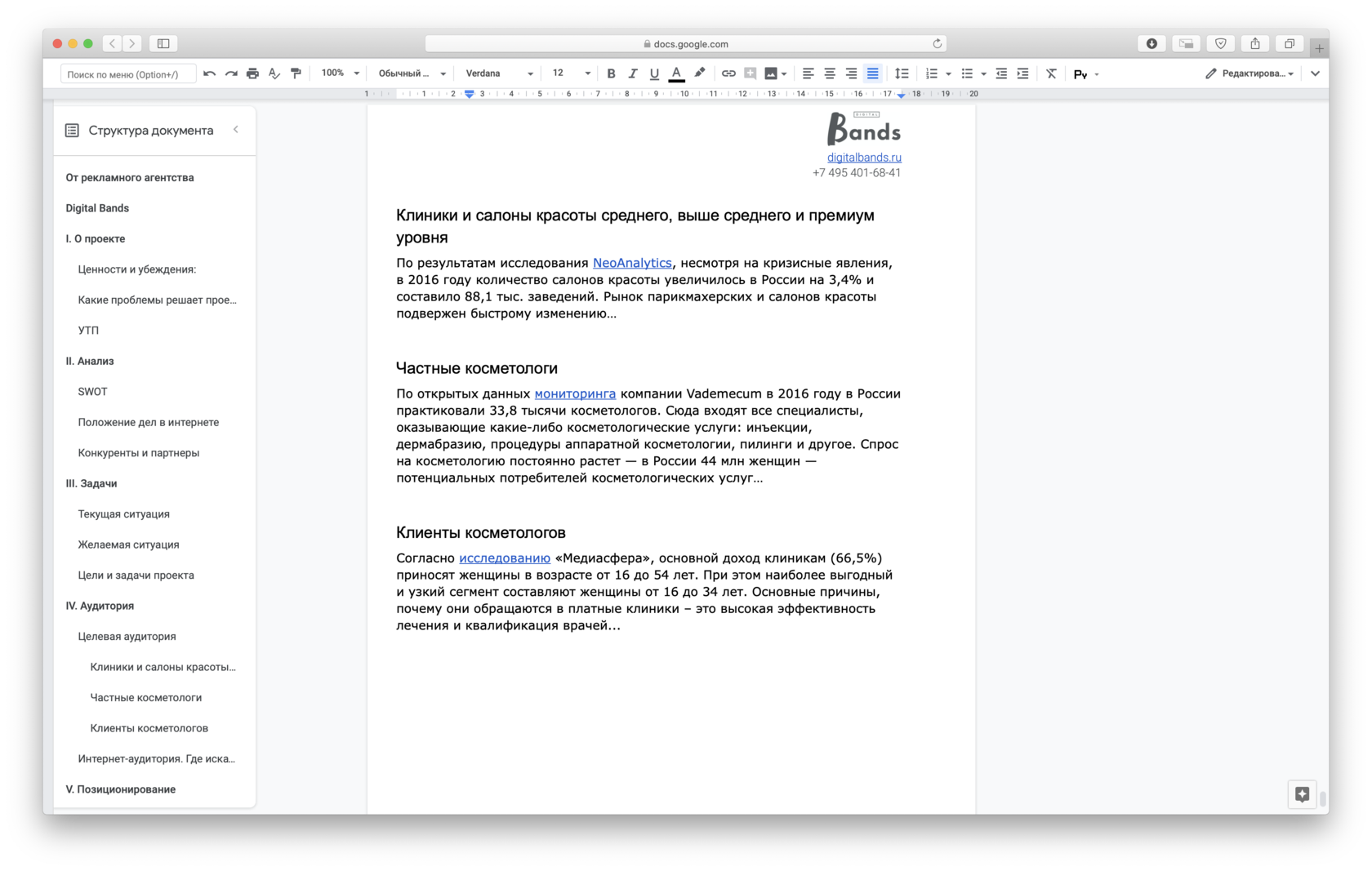Click the shield extension icon
Viewport: 1372px width, 871px height.
click(1221, 43)
